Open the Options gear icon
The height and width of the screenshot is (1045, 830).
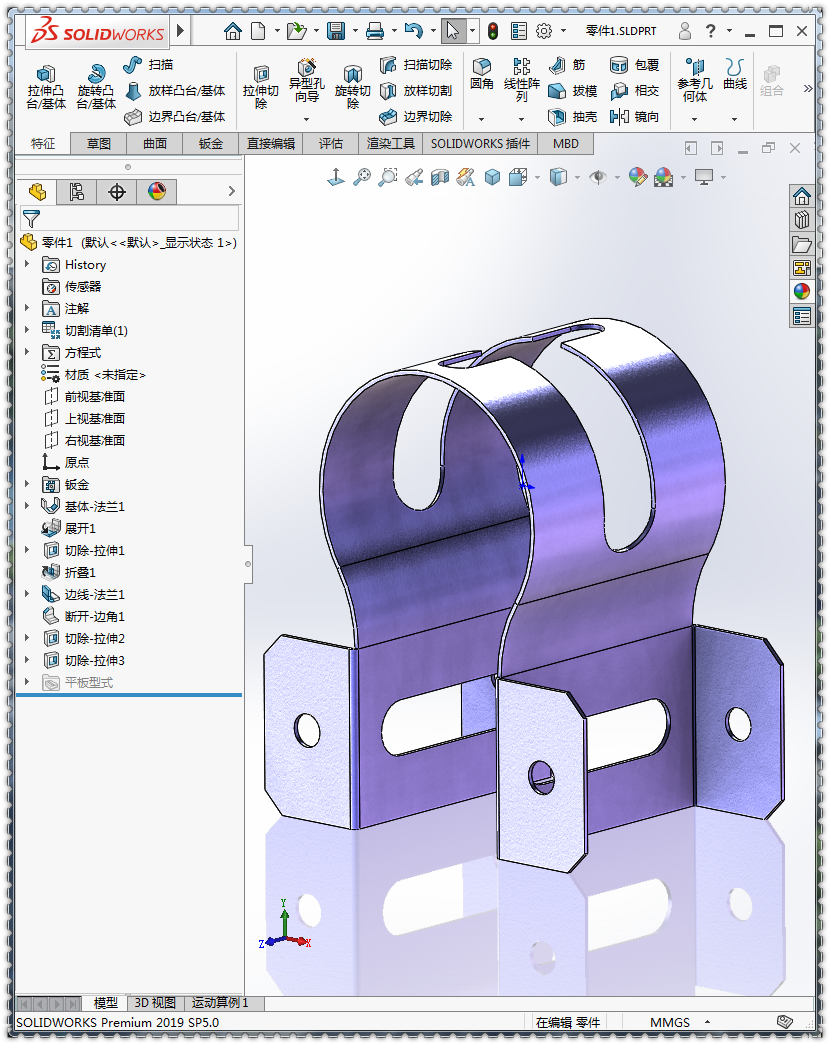[545, 31]
